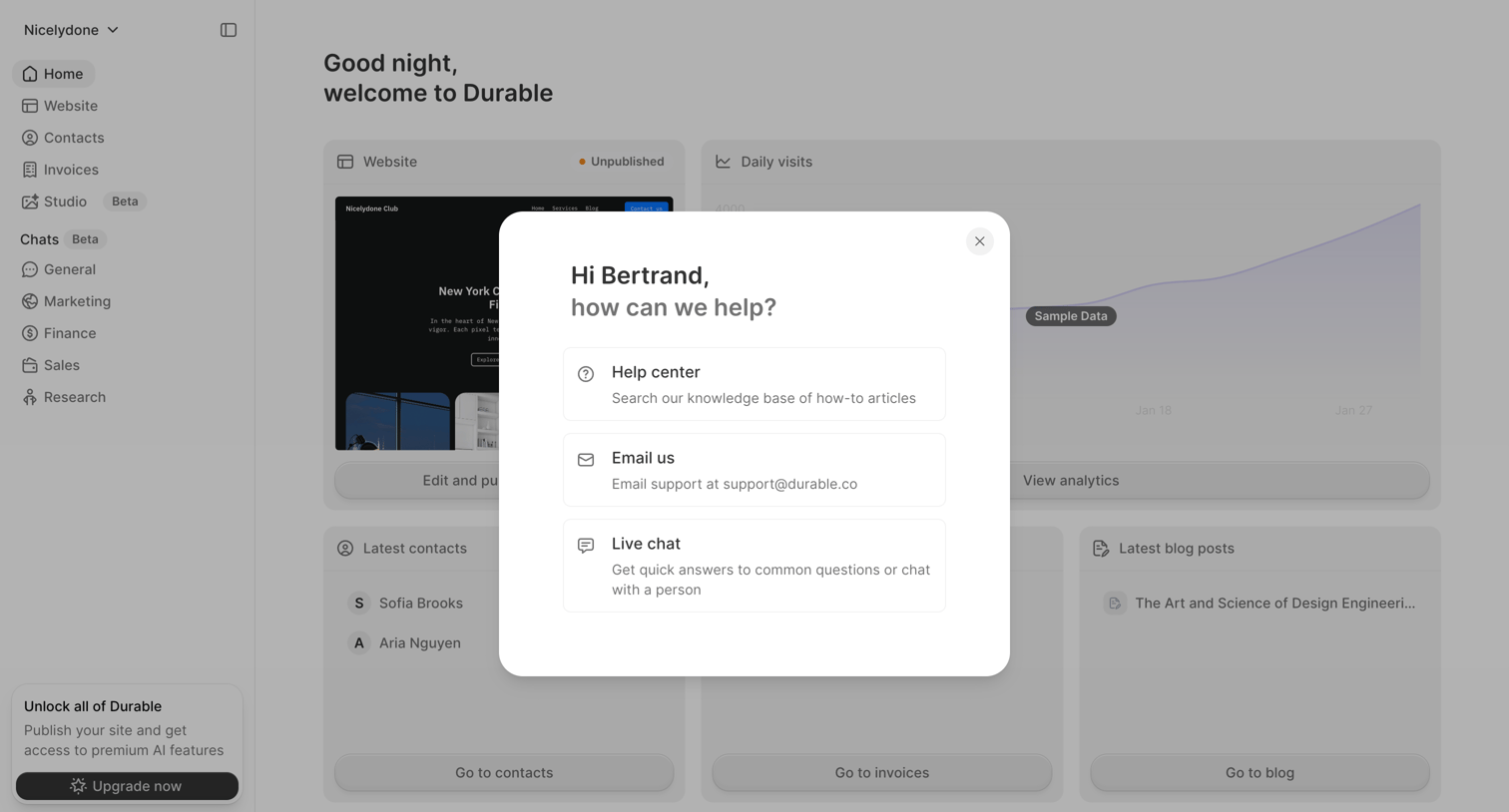
Task: Collapse the sidebar with the panel icon
Action: click(x=229, y=30)
